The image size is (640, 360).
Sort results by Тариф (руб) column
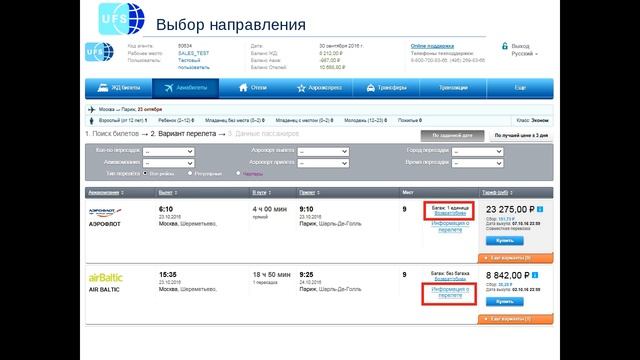(x=495, y=193)
